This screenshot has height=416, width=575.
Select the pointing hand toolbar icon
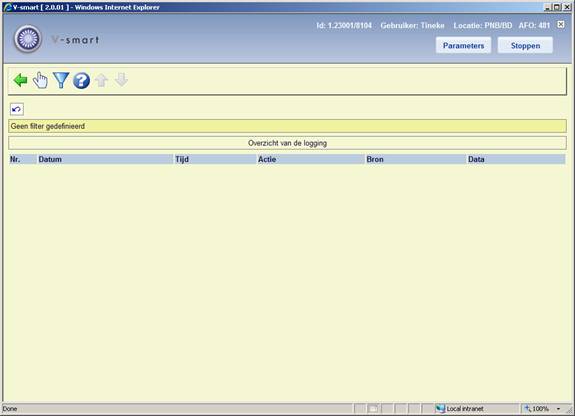(40, 80)
